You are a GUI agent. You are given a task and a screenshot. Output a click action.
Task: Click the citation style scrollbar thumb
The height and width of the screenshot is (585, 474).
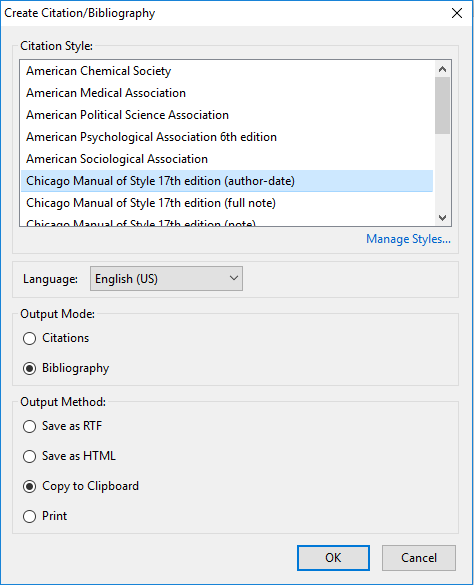[443, 105]
